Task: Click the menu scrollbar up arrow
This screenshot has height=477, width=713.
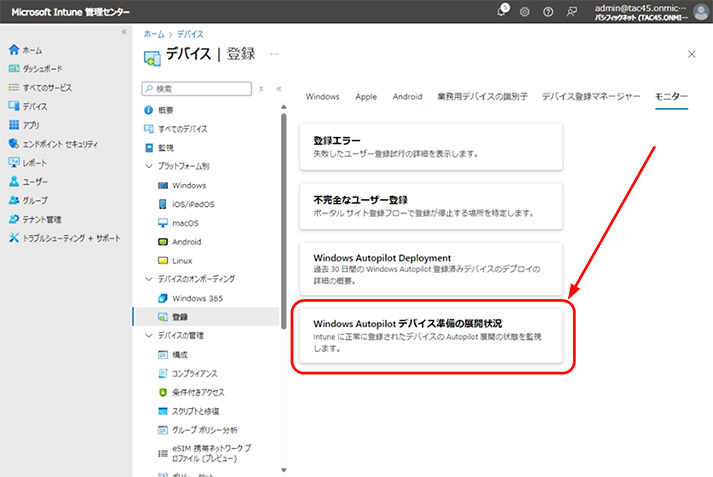Action: coord(284,107)
